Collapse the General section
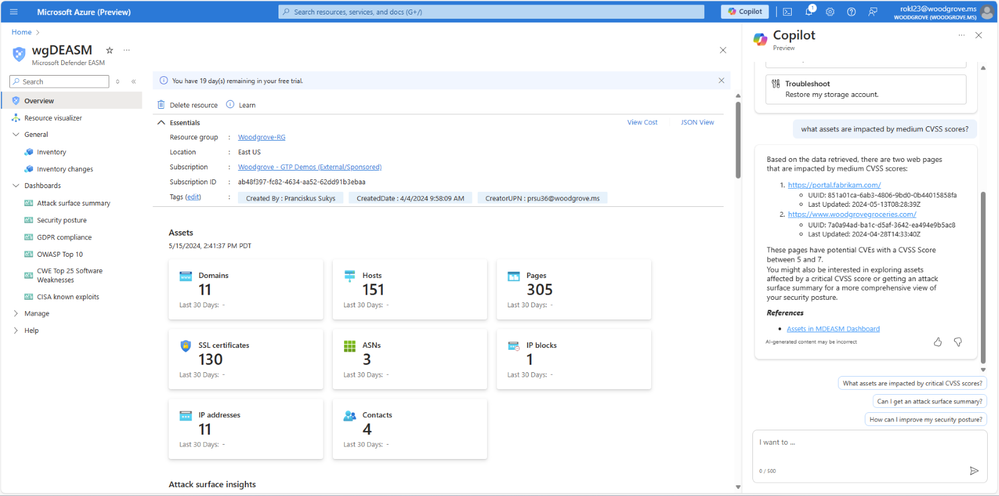 coord(16,134)
